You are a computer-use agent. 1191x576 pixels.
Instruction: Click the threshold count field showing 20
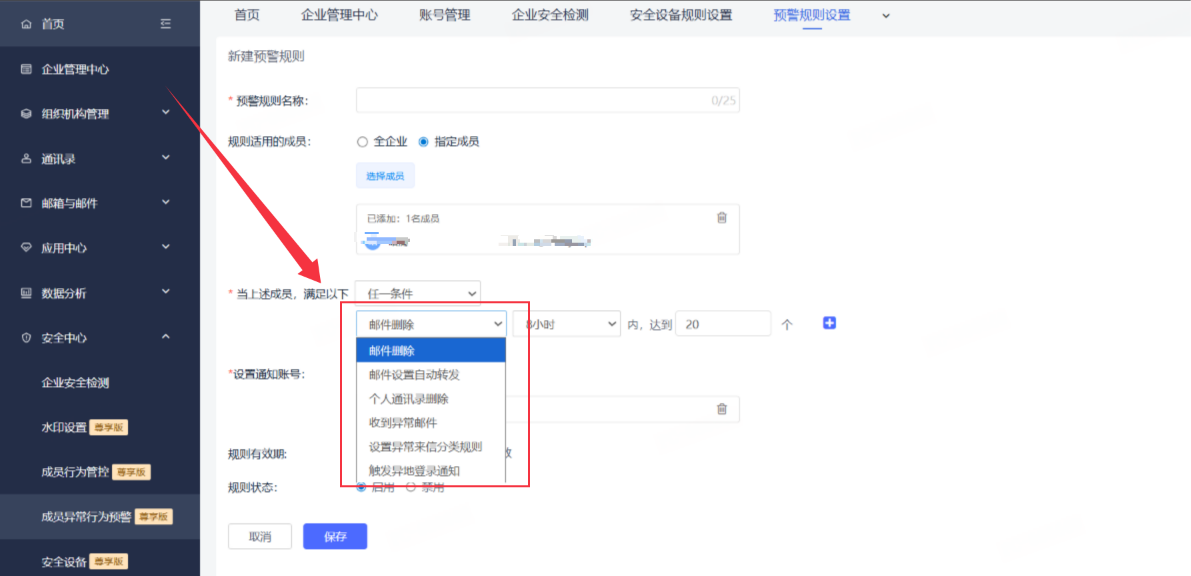click(722, 324)
